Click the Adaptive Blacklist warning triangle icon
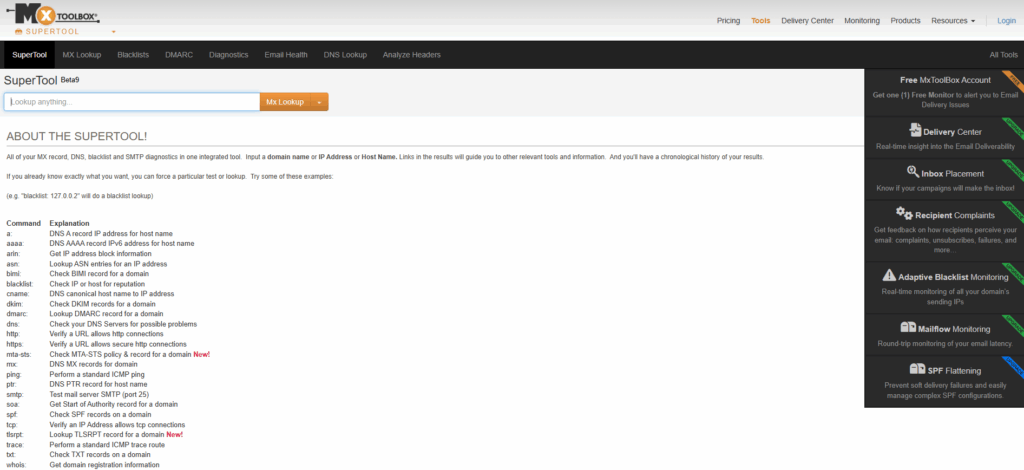Screen dimensions: 1024x470 (889, 275)
